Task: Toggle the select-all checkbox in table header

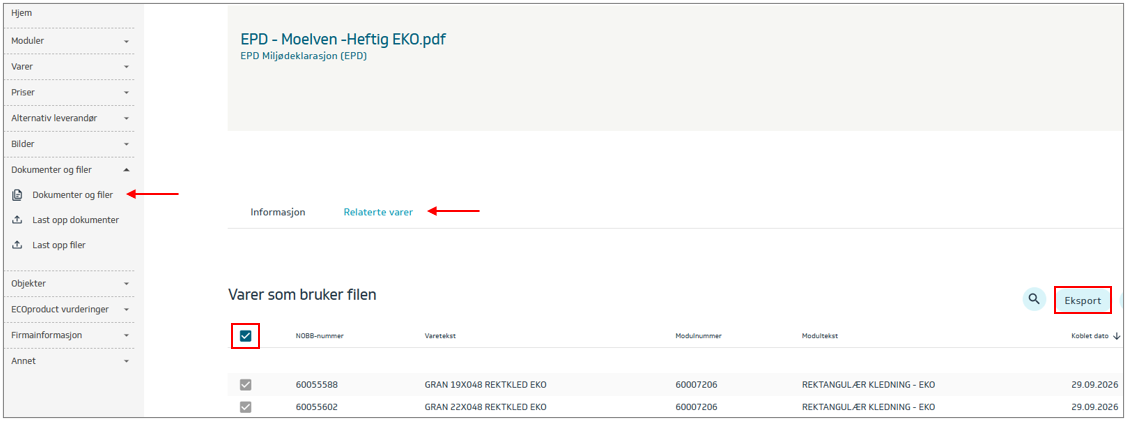Action: pos(246,336)
